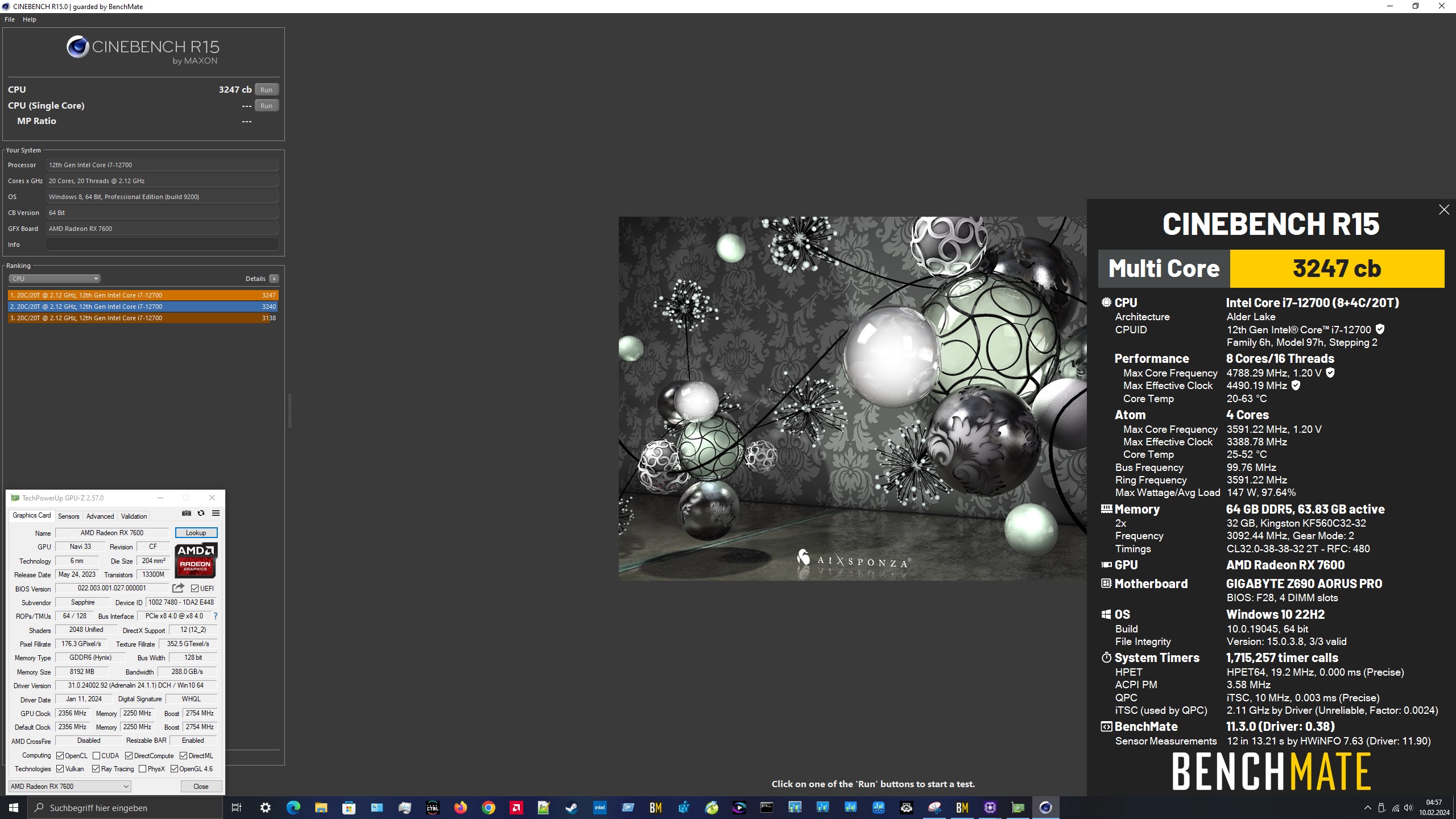Open the GPU-Z hamburger menu
This screenshot has width=1456, height=819.
pos(216,513)
